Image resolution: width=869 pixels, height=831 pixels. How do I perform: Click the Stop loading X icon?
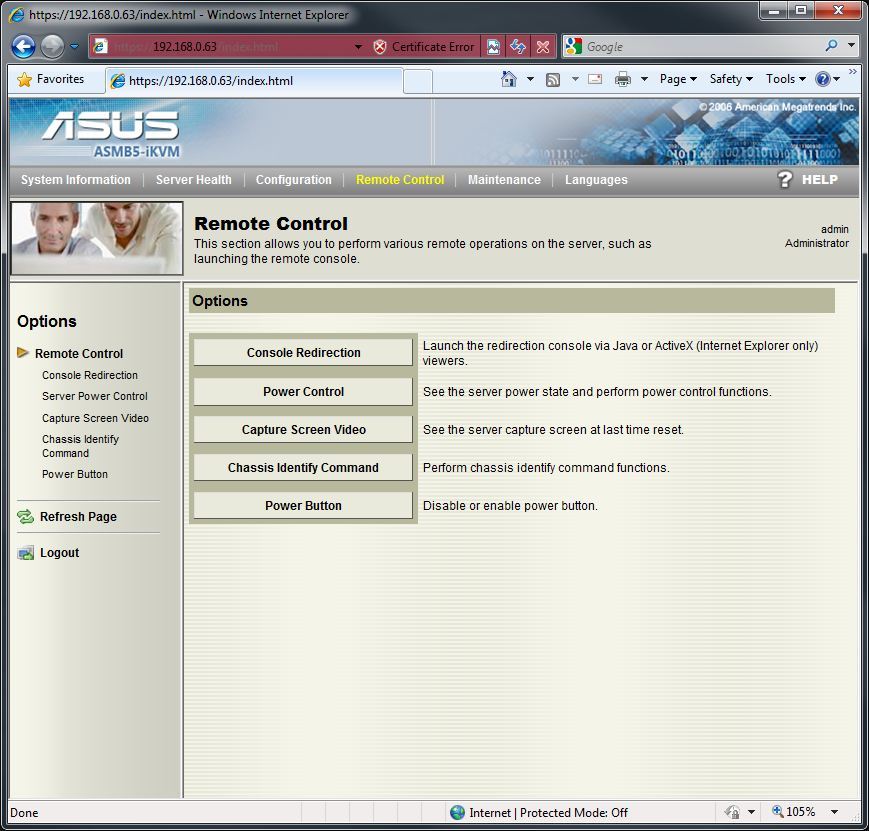tap(542, 47)
